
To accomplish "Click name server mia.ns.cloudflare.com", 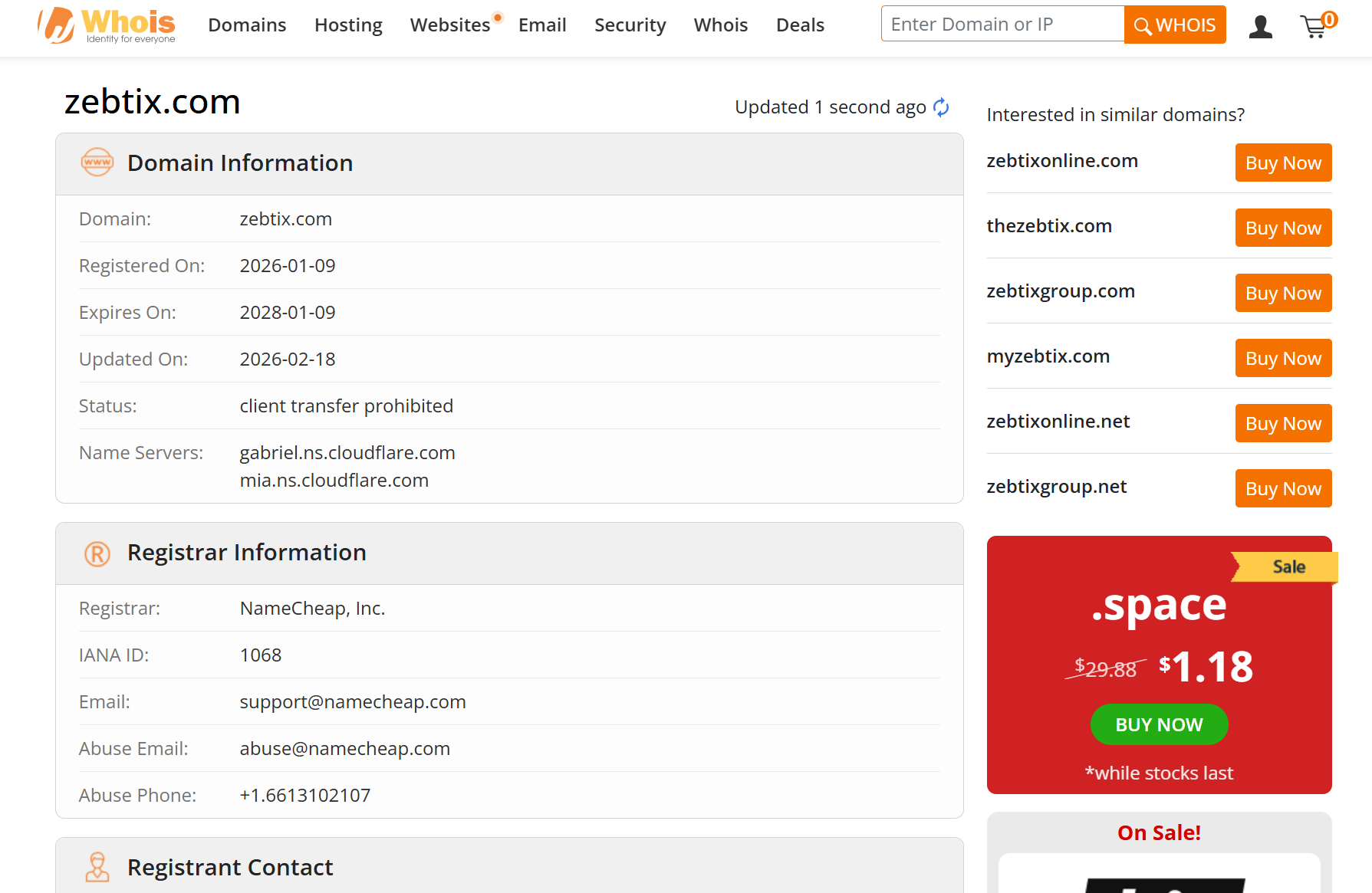I will pos(334,481).
